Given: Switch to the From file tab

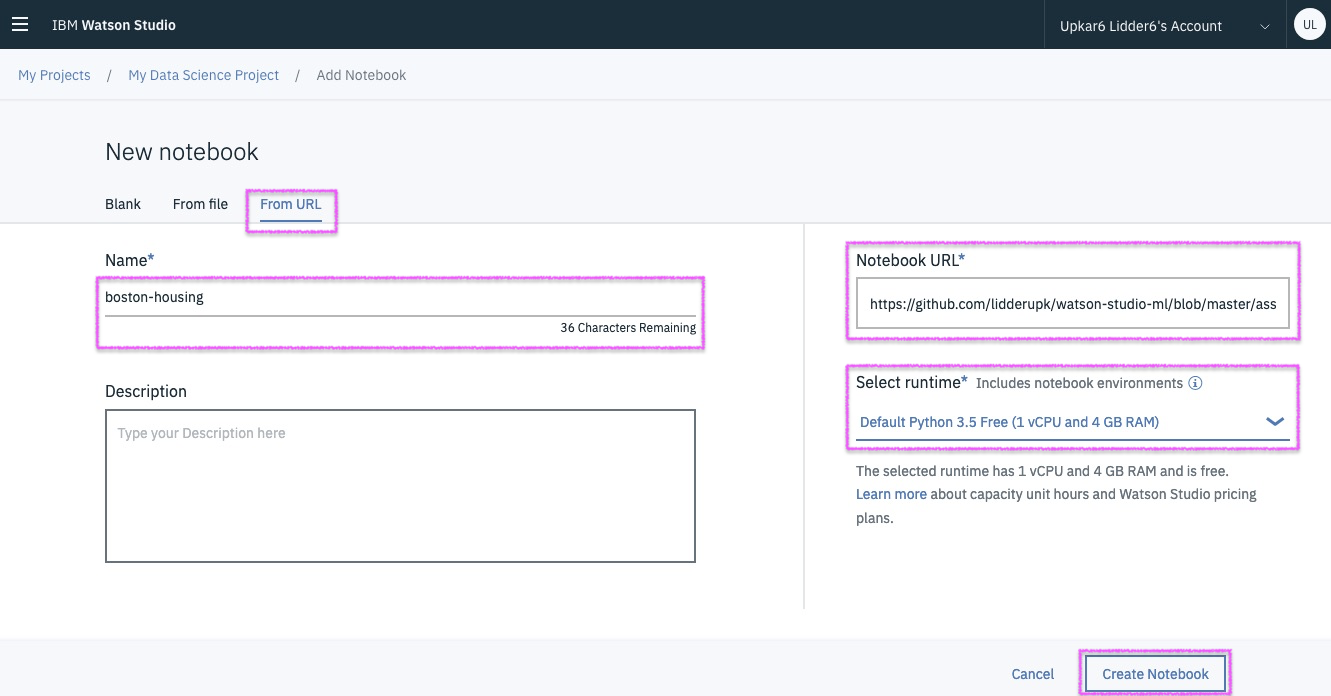Looking at the screenshot, I should pyautogui.click(x=200, y=204).
